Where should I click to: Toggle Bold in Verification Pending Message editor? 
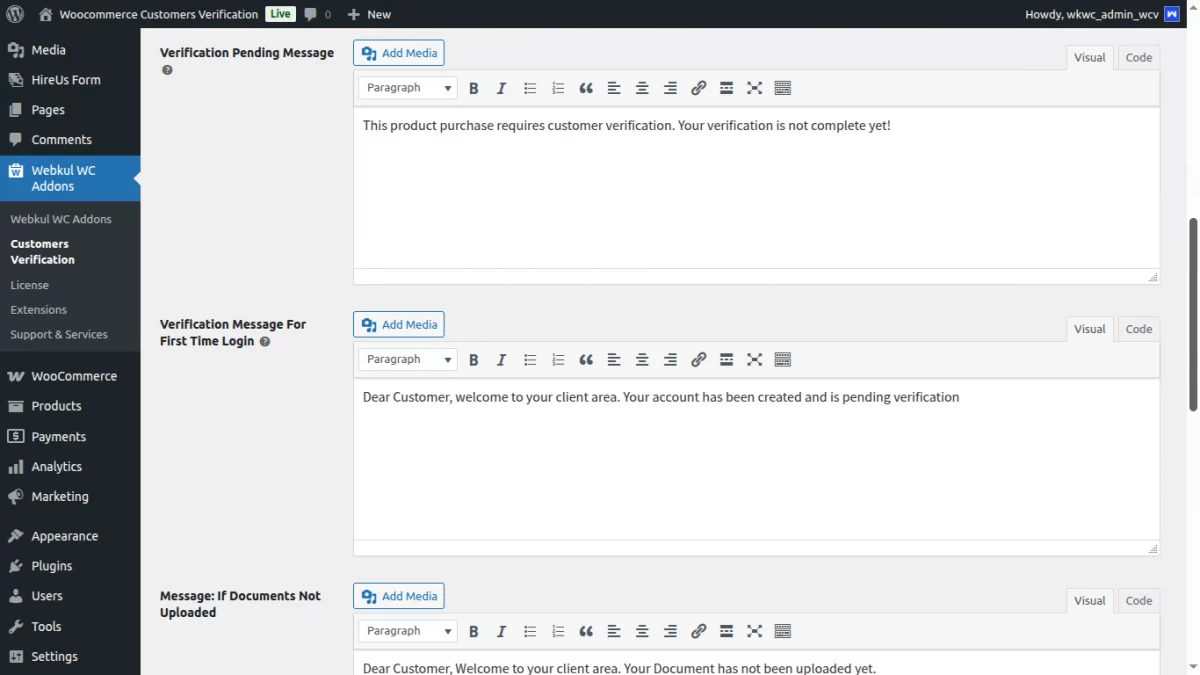[474, 88]
